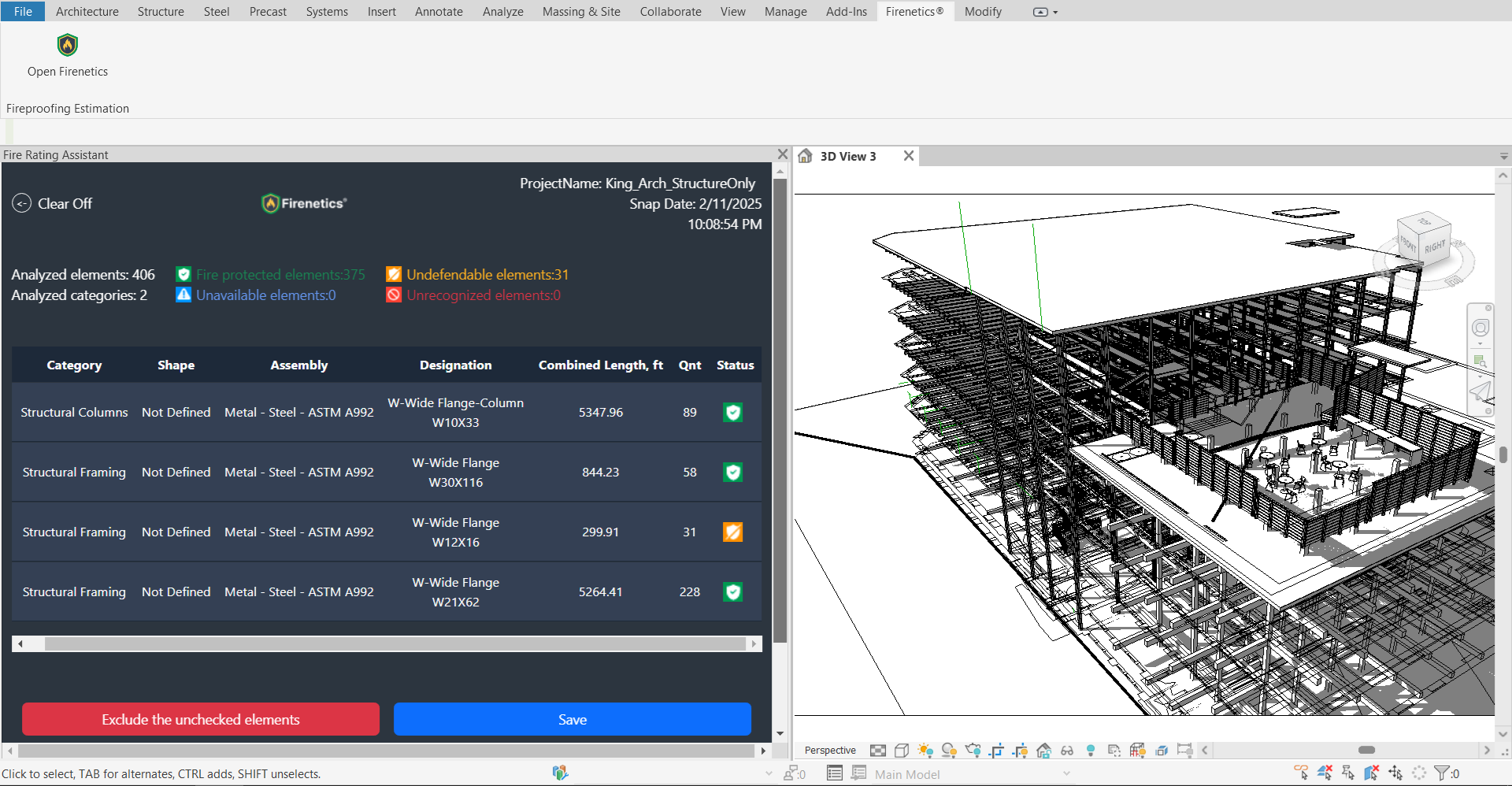Toggle Sun Path in view control bar
Image resolution: width=1512 pixels, height=786 pixels.
click(925, 751)
